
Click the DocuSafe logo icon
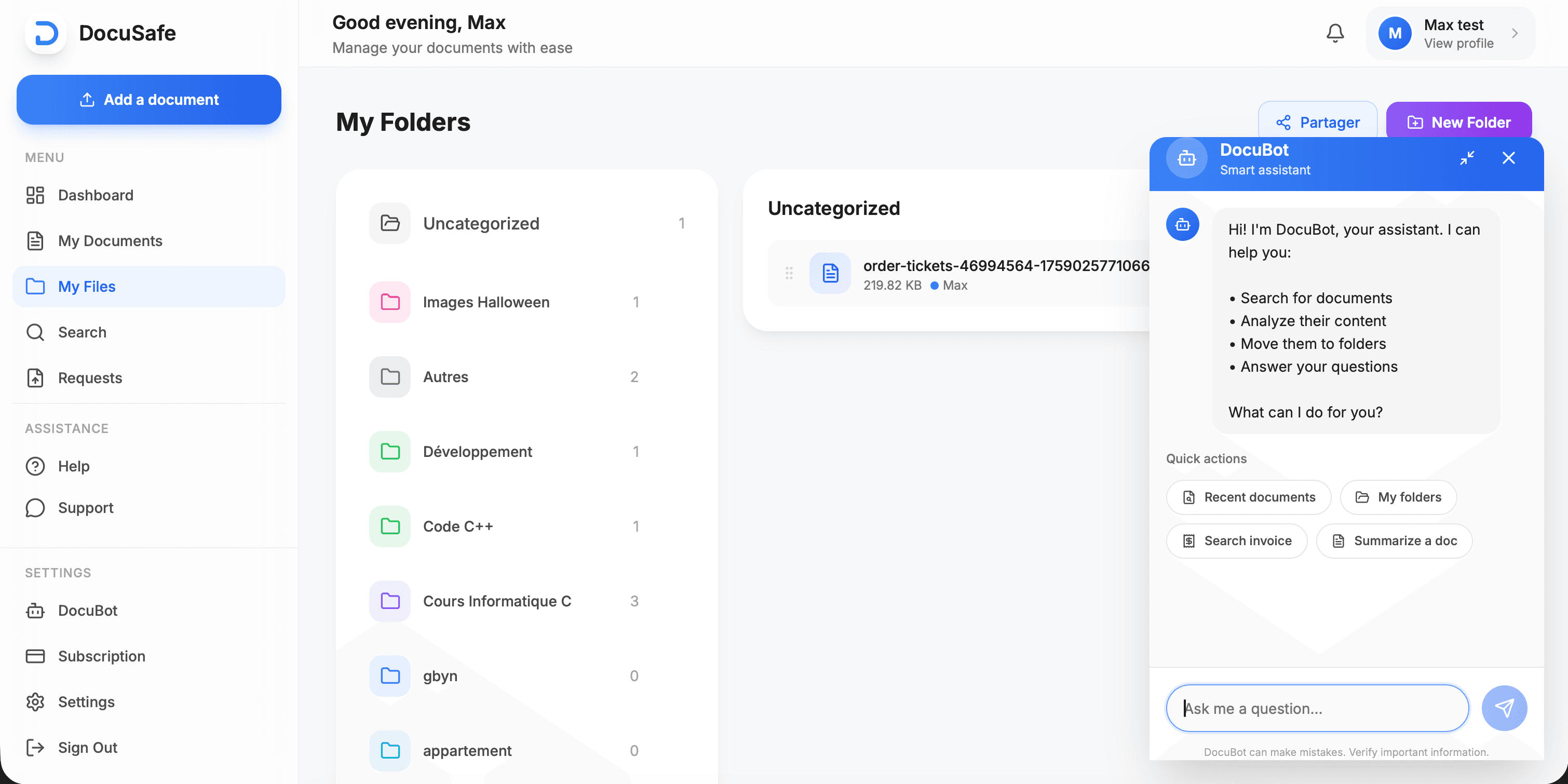tap(46, 33)
